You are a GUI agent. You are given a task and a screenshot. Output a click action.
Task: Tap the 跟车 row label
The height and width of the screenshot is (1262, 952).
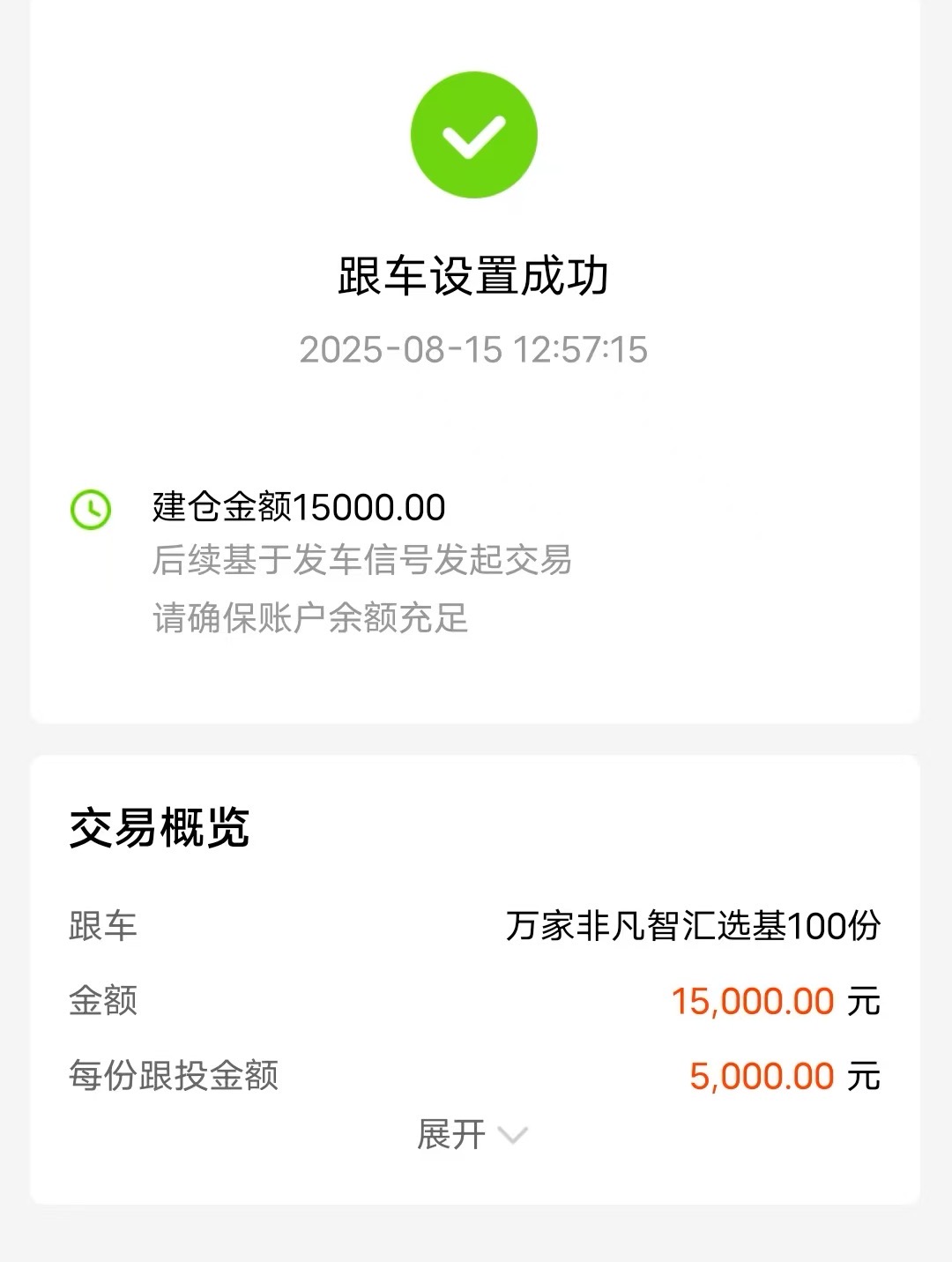(103, 927)
